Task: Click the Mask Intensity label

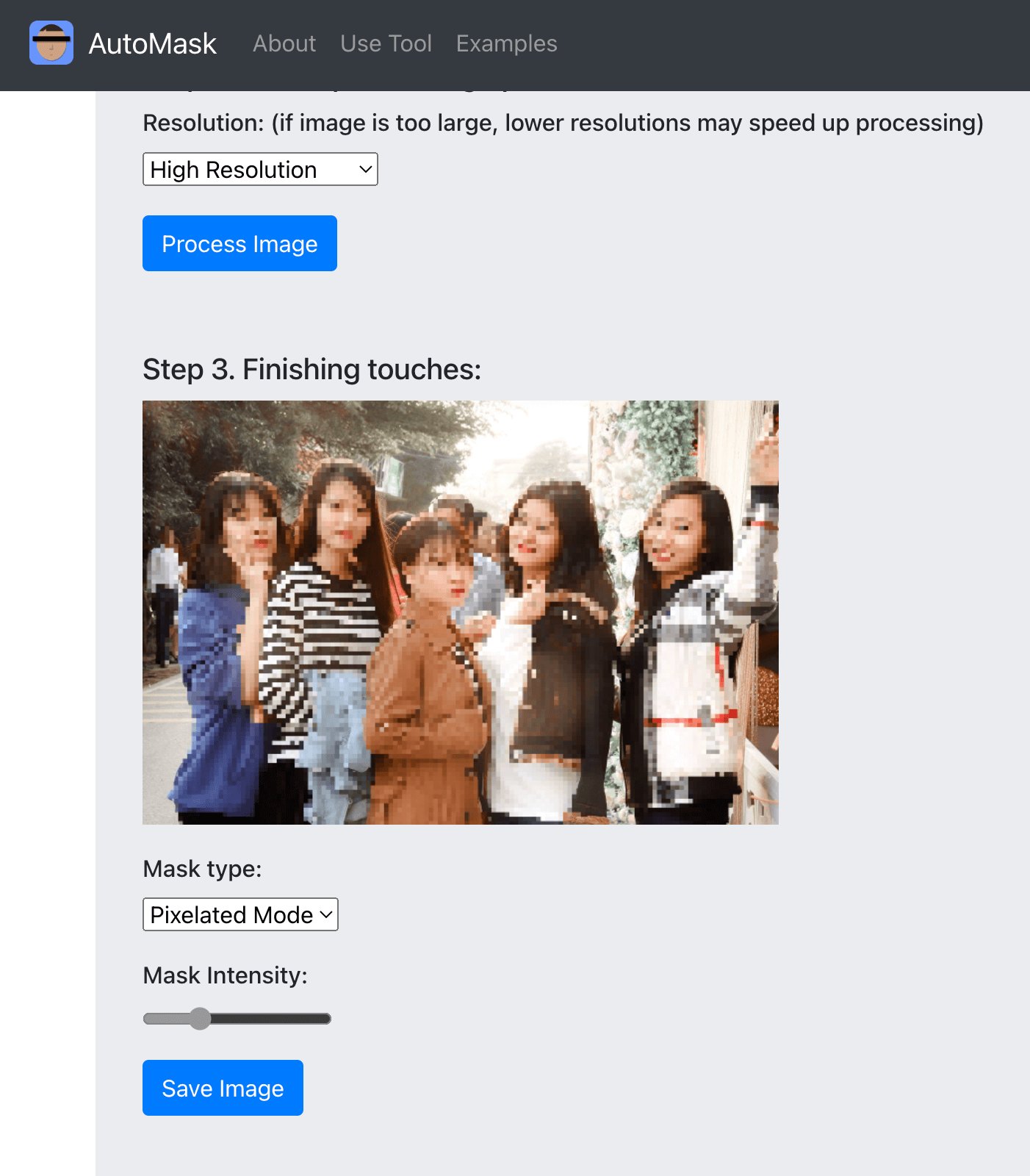Action: point(225,975)
